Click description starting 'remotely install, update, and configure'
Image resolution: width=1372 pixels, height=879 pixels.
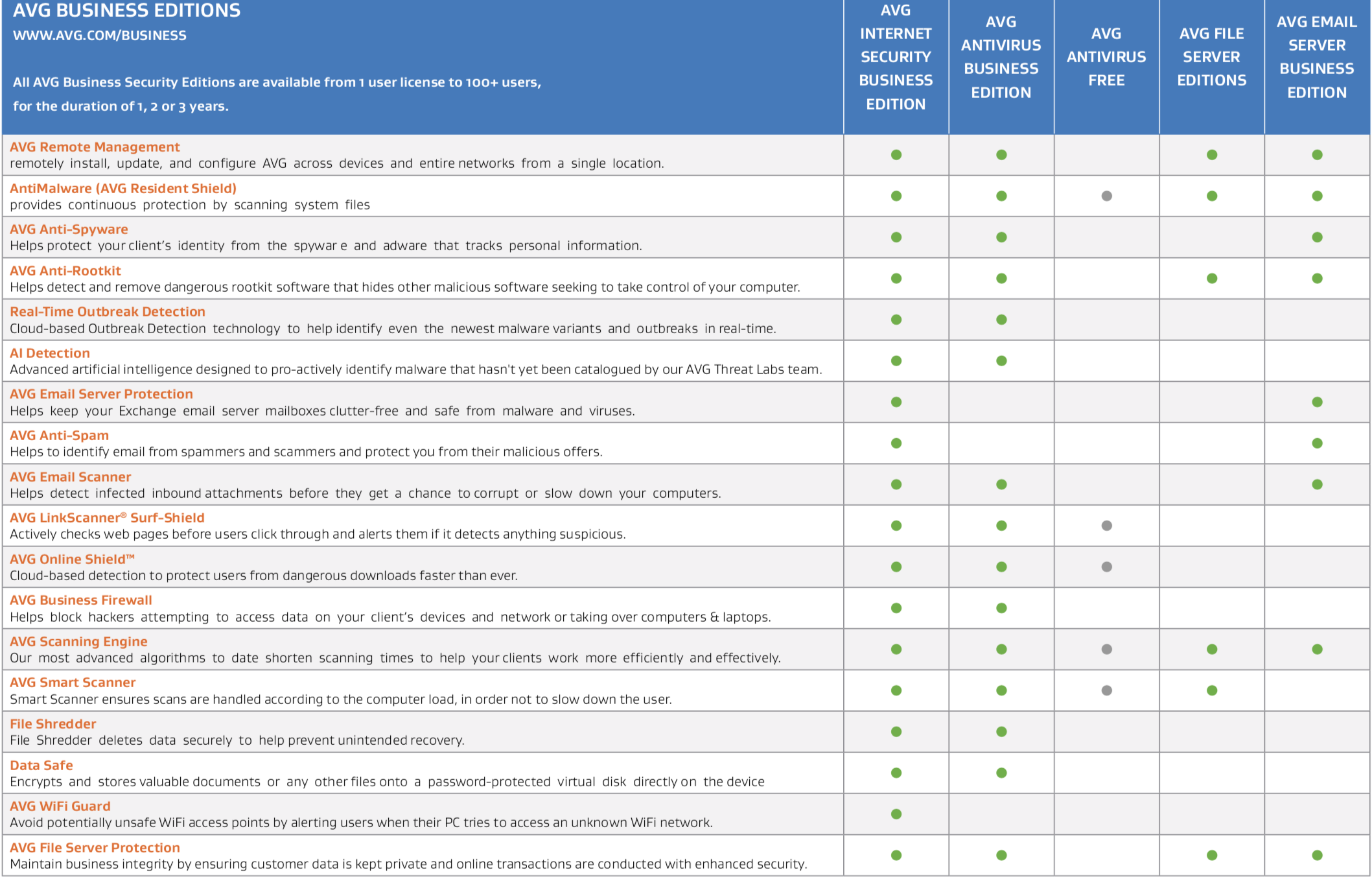(337, 163)
